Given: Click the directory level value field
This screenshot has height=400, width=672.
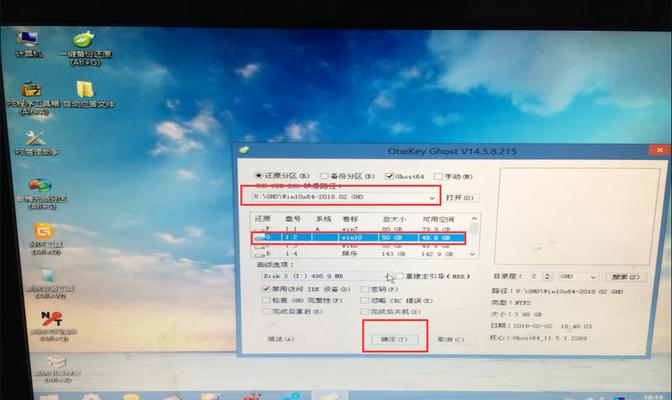Looking at the screenshot, I should pos(535,277).
